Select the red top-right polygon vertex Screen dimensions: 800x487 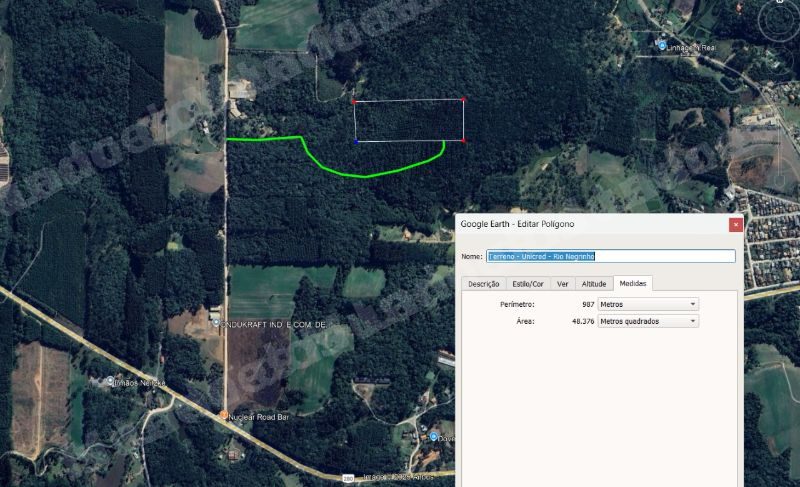point(463,99)
